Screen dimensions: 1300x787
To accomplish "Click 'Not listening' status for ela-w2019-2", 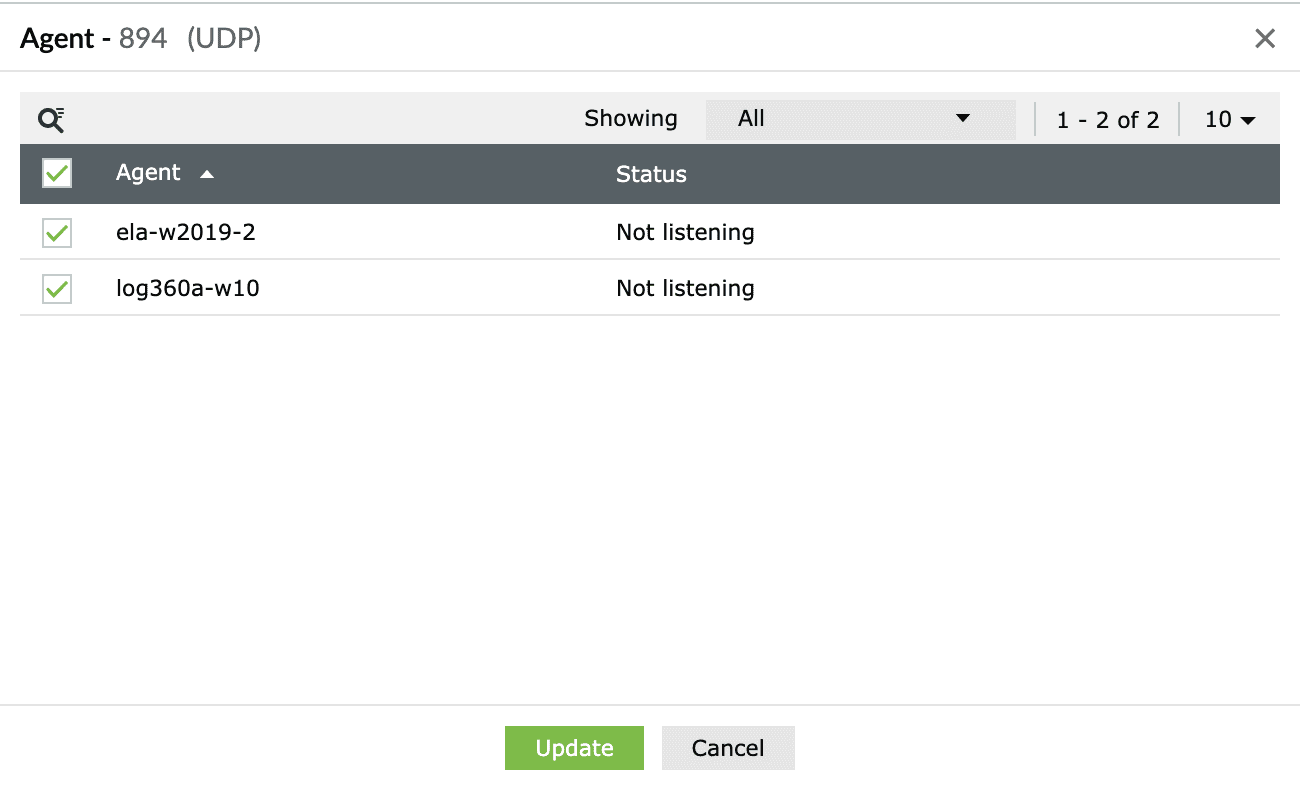I will [685, 233].
